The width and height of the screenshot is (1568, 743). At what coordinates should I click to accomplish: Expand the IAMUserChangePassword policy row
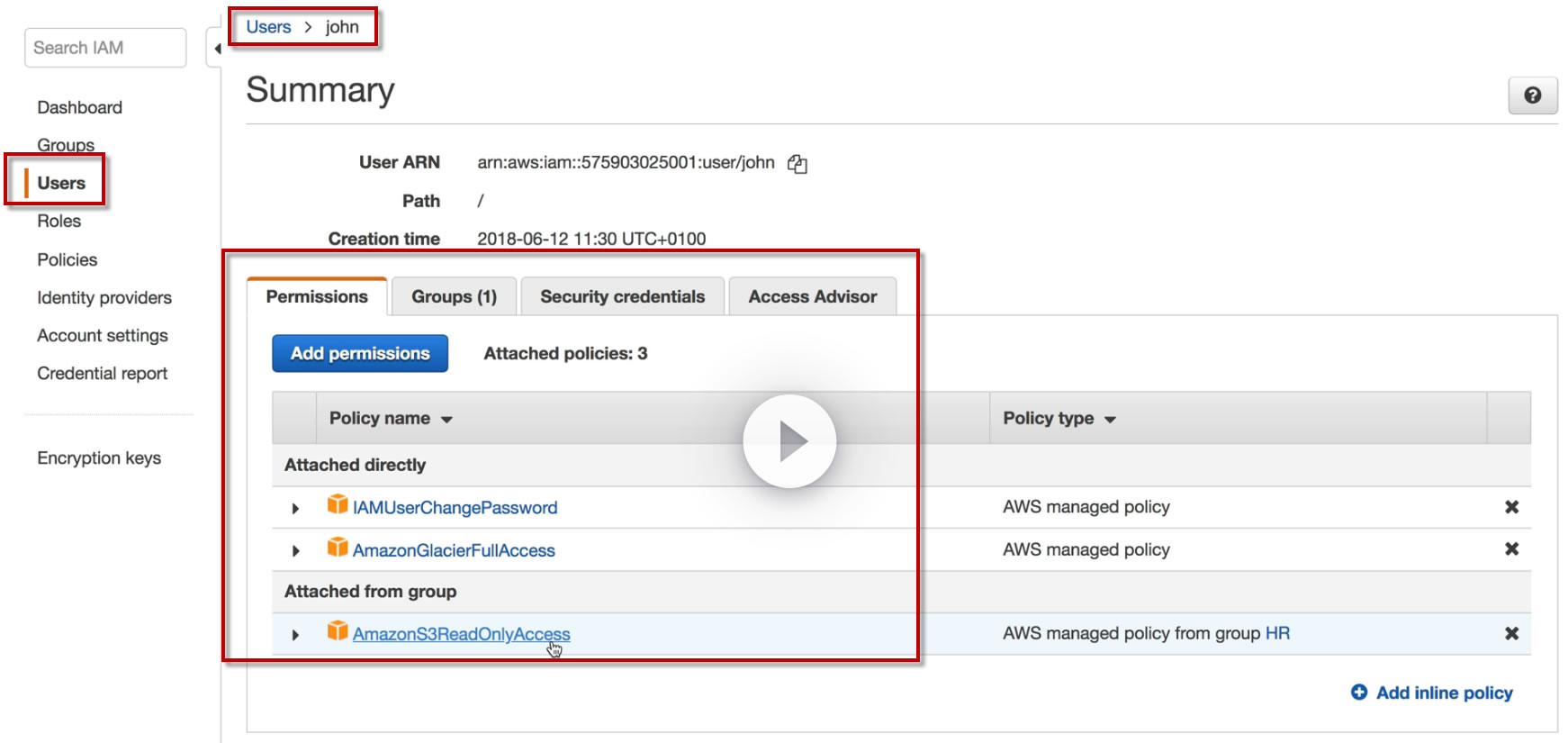[x=295, y=509]
